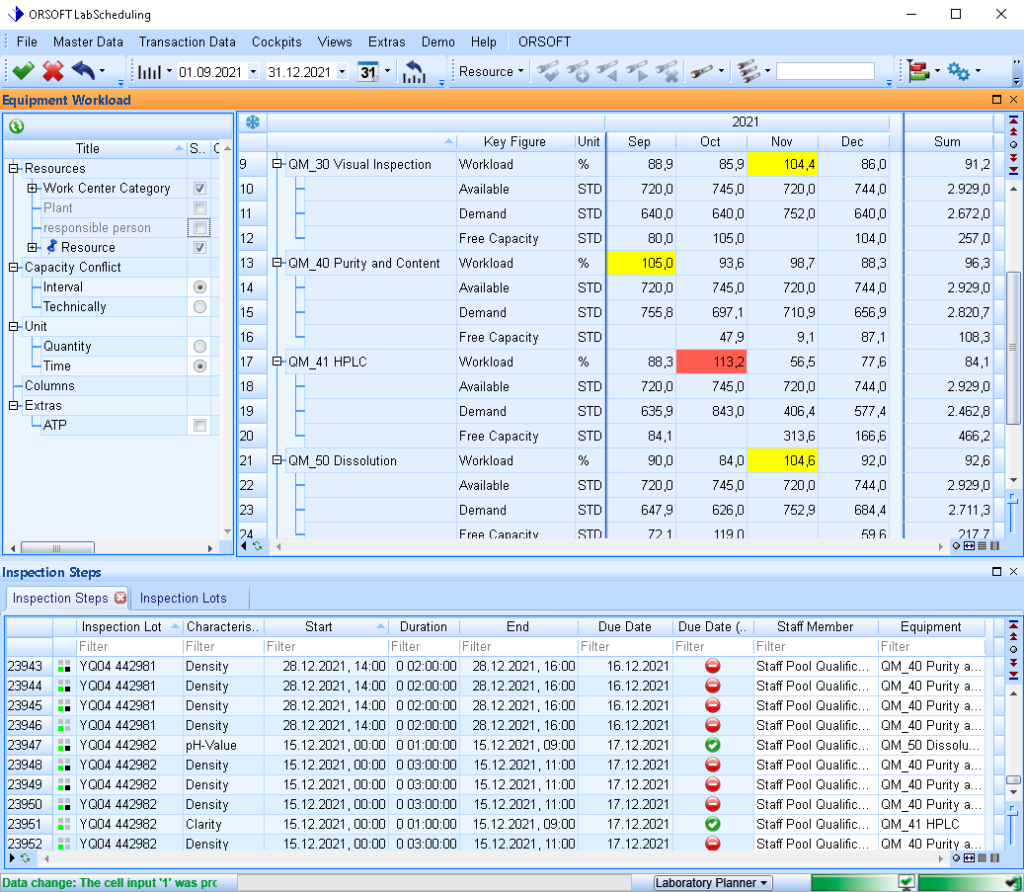Open the settings gear icon in the toolbar
This screenshot has width=1024, height=892.
click(957, 71)
